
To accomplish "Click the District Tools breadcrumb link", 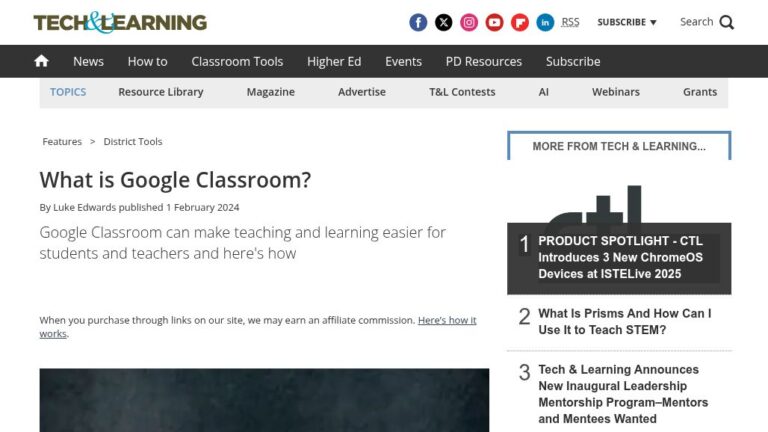I will 133,142.
